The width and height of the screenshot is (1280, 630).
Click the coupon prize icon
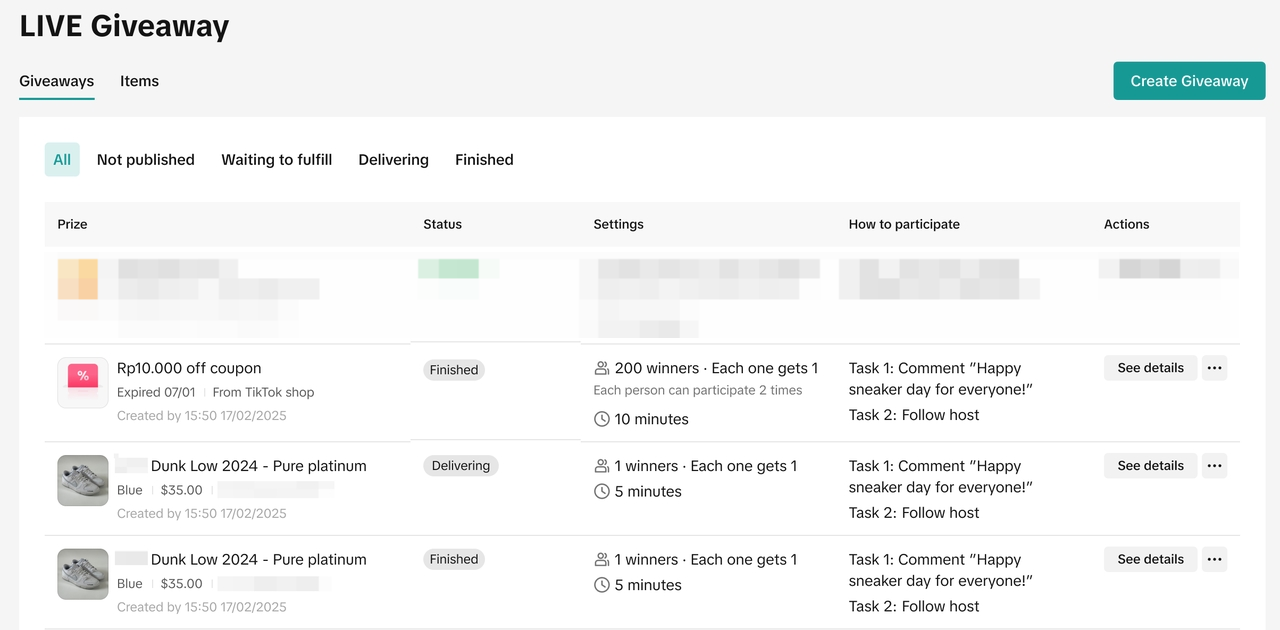pos(82,382)
